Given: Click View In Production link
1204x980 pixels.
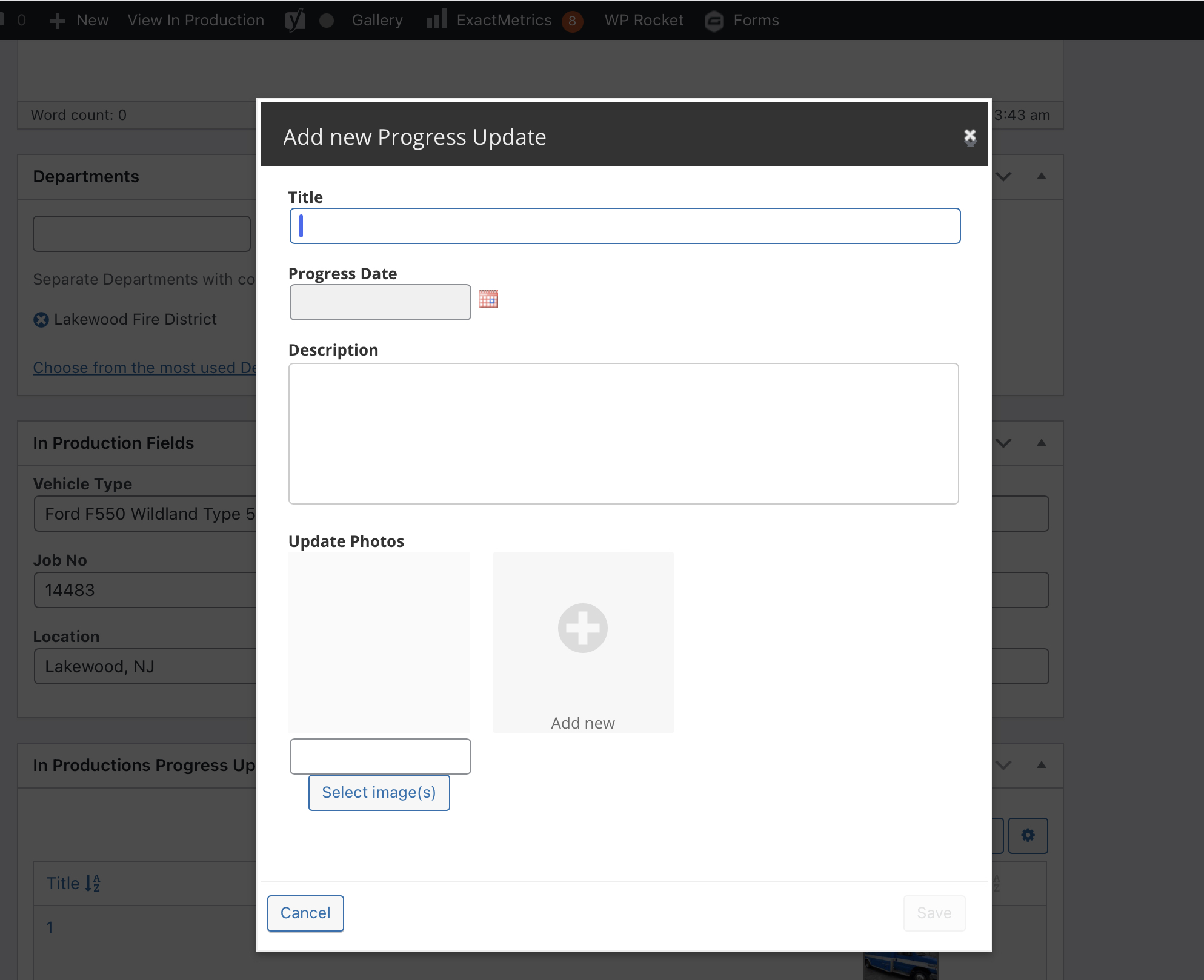Looking at the screenshot, I should [x=196, y=20].
